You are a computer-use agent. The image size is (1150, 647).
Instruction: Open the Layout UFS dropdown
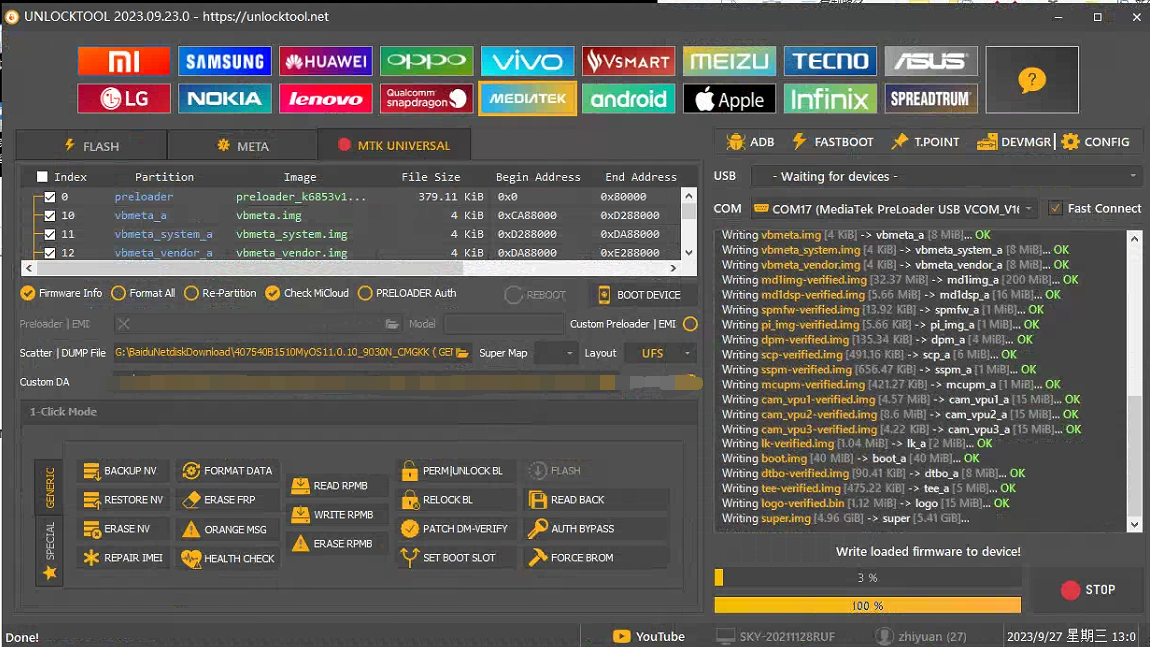661,353
